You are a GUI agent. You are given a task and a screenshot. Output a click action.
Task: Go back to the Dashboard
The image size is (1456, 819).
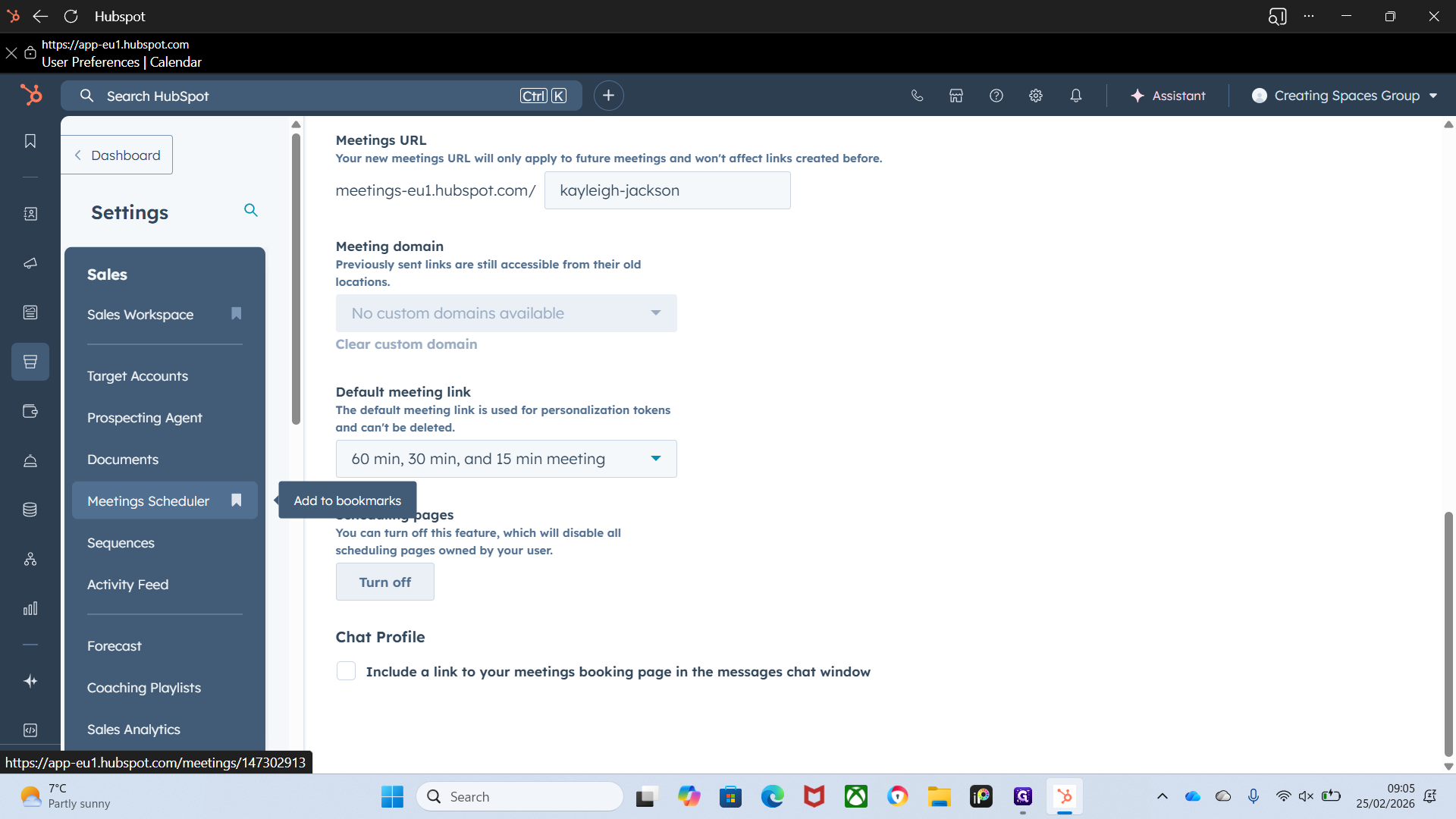[x=117, y=155]
